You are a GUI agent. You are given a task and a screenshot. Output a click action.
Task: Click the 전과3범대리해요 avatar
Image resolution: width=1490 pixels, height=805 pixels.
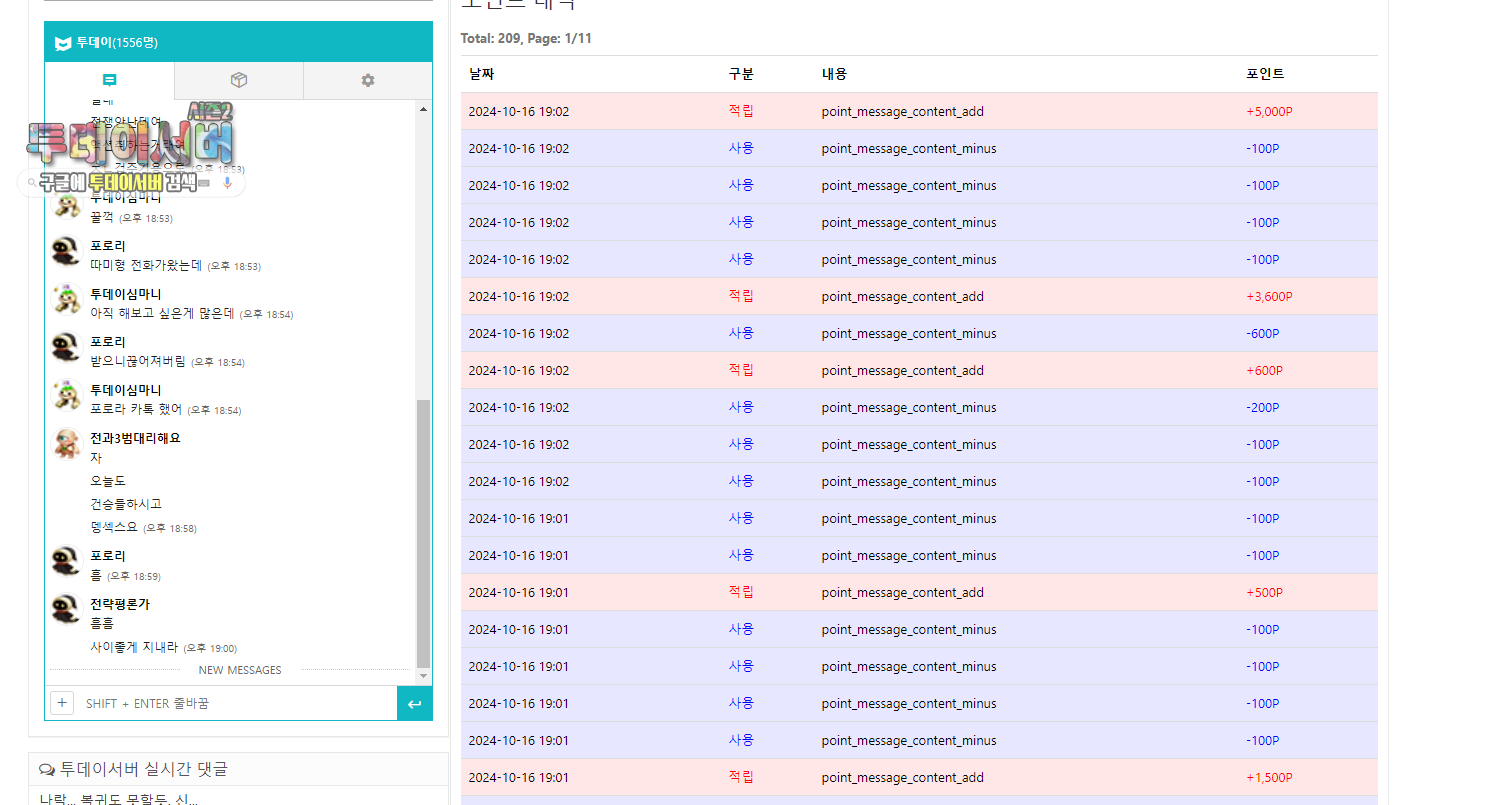(x=66, y=444)
